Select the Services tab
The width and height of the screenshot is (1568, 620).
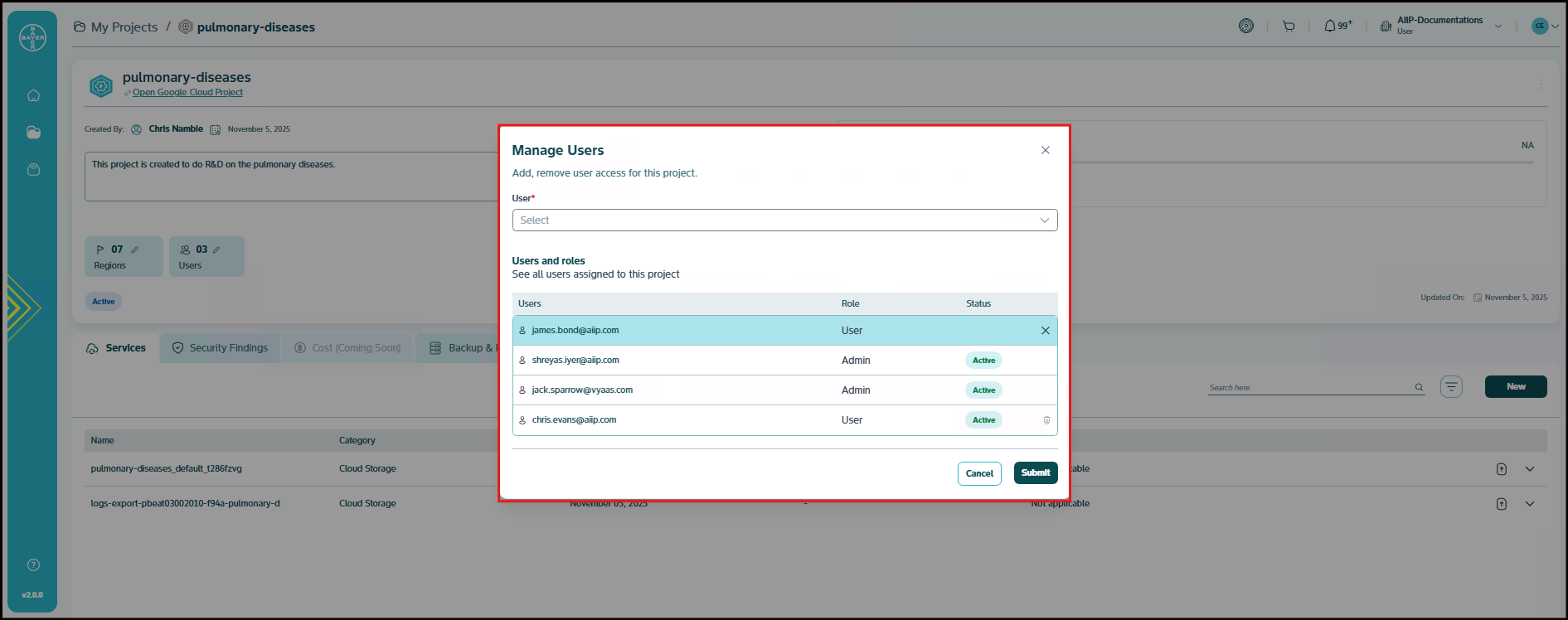click(116, 348)
